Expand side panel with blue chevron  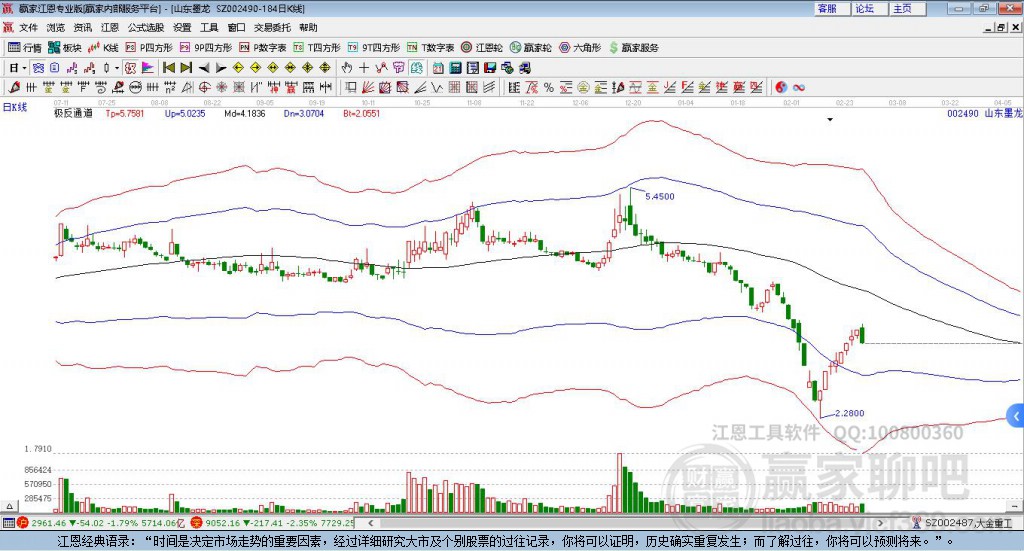pyautogui.click(x=1016, y=416)
